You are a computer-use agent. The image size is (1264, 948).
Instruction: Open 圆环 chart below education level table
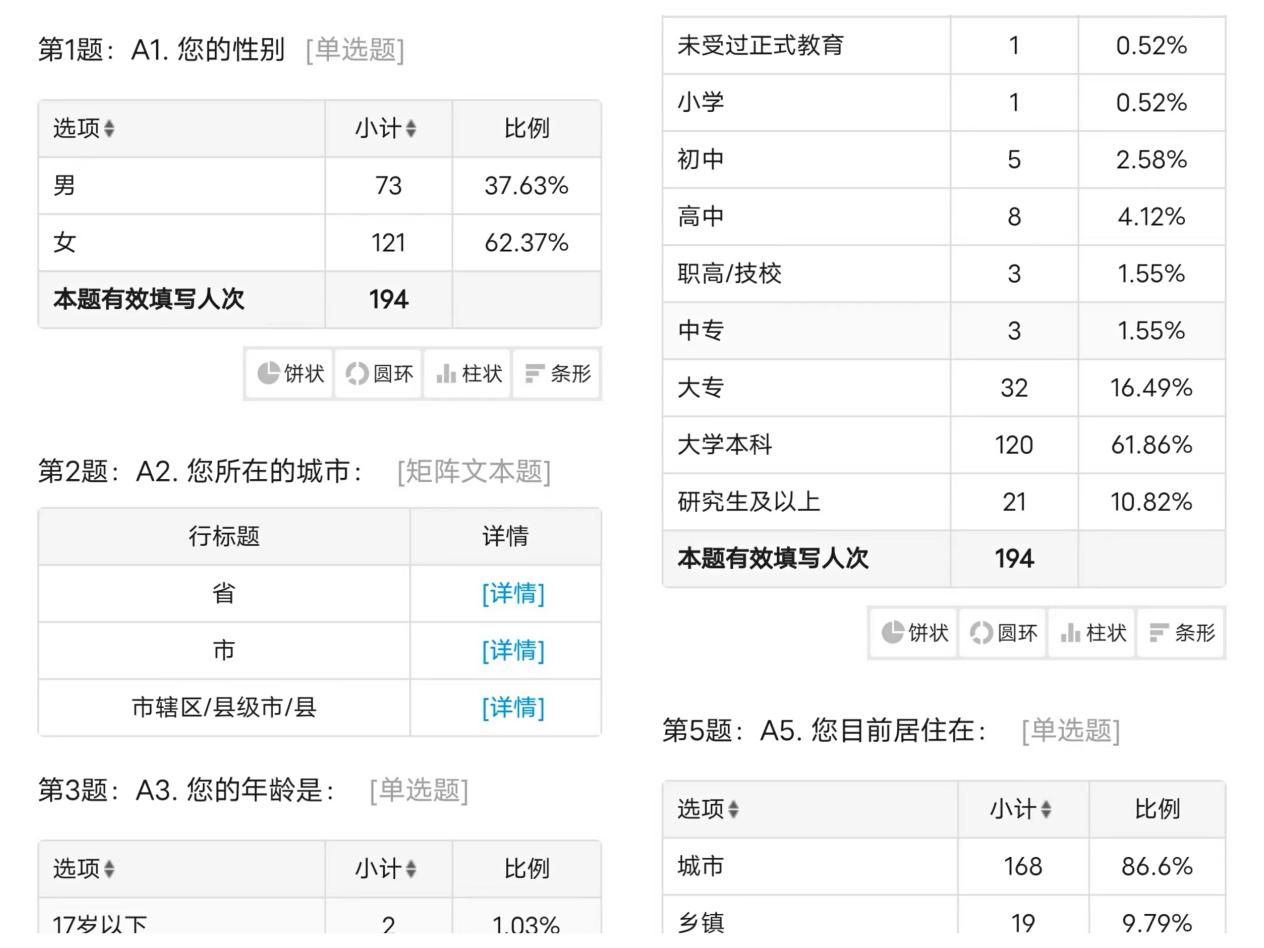point(1003,633)
